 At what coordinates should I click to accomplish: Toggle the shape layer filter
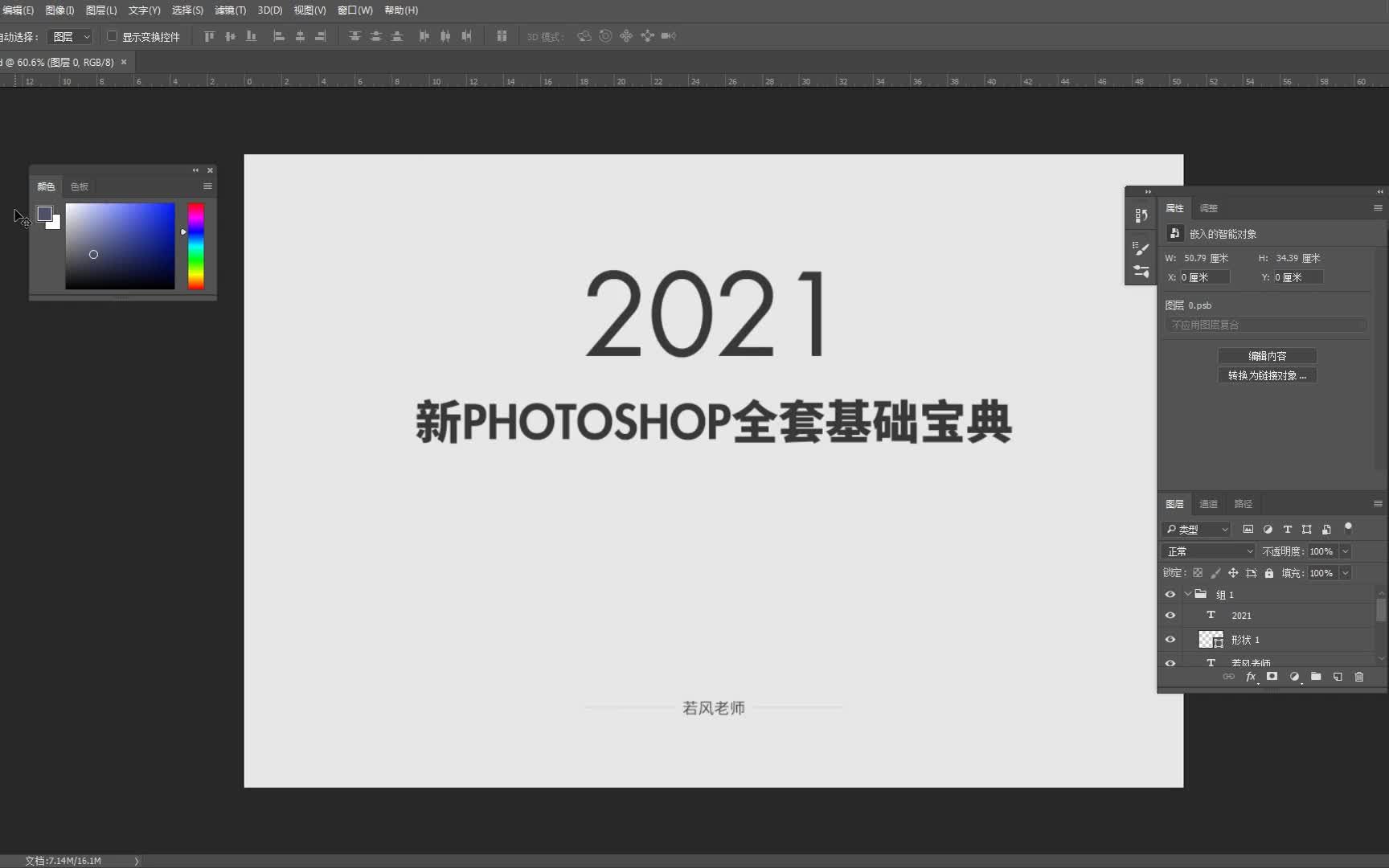pos(1307,529)
